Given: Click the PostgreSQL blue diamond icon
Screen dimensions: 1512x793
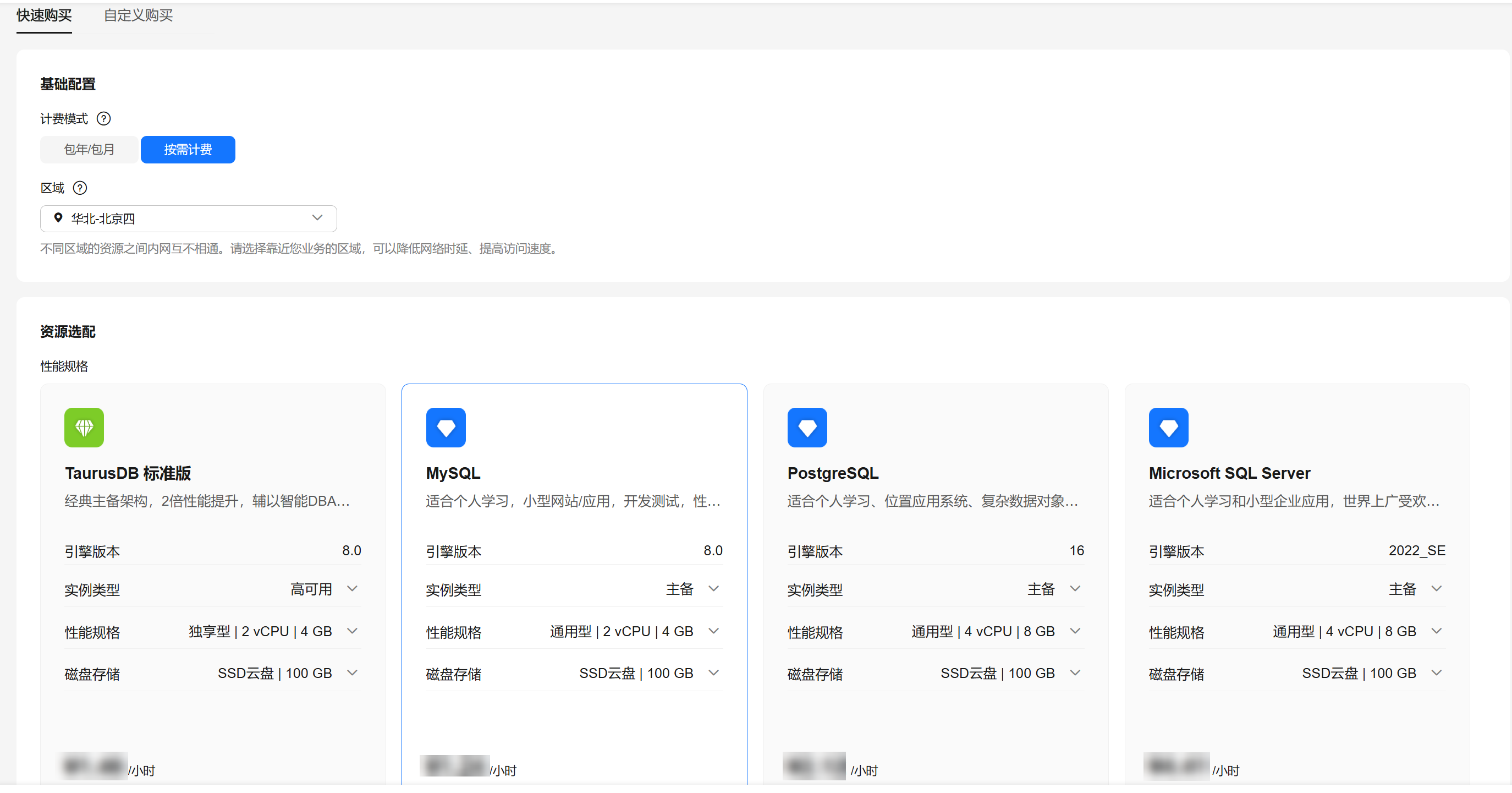Looking at the screenshot, I should [x=807, y=428].
